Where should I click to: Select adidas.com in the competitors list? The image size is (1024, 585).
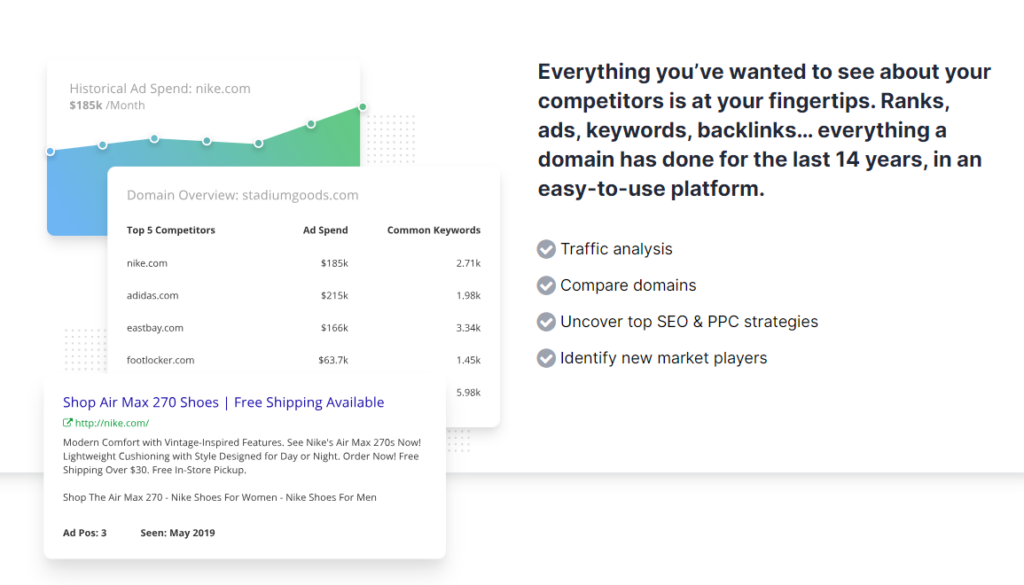(x=152, y=295)
